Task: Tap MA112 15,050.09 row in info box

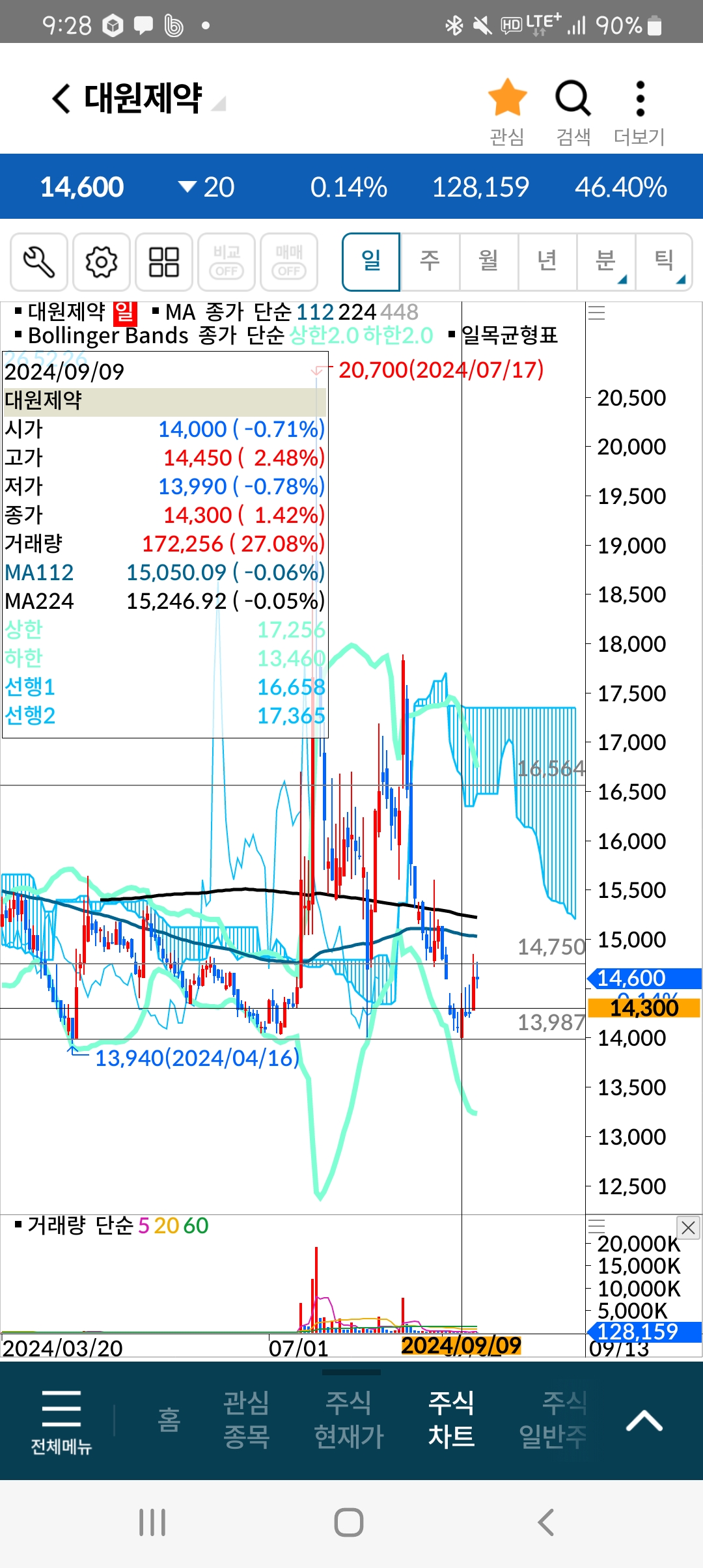Action: 165,572
